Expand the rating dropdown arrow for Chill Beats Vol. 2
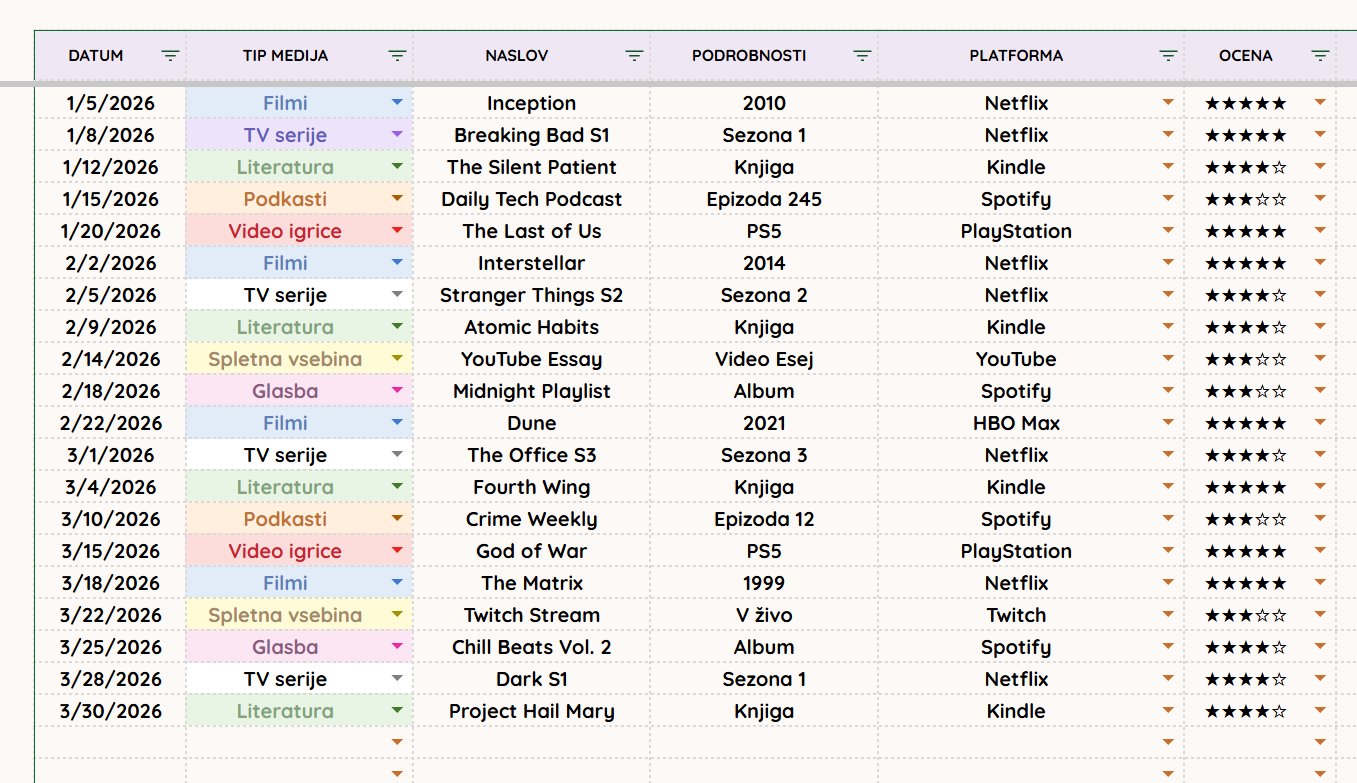 tap(1320, 646)
